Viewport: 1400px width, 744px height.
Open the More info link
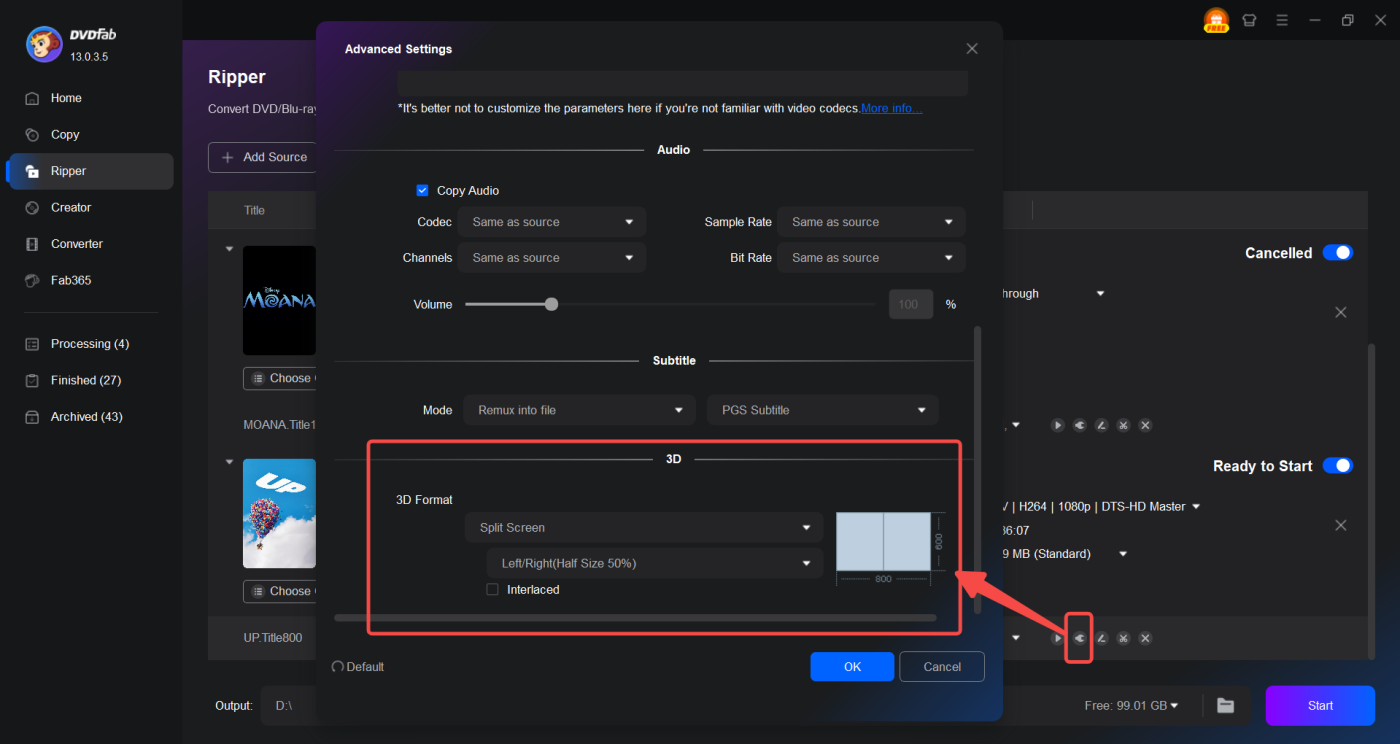(891, 108)
